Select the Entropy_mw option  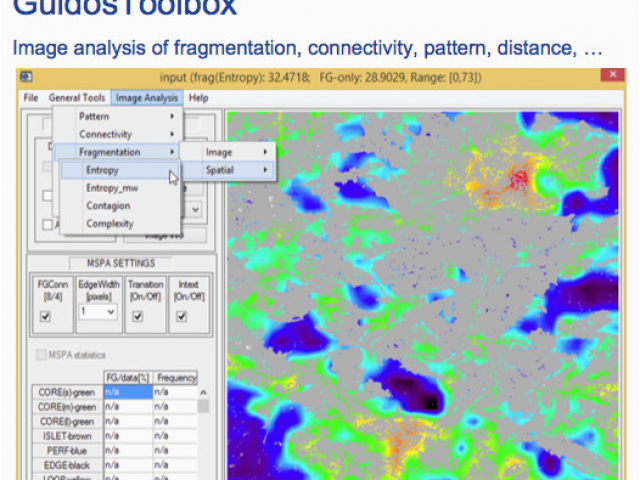tap(119, 188)
